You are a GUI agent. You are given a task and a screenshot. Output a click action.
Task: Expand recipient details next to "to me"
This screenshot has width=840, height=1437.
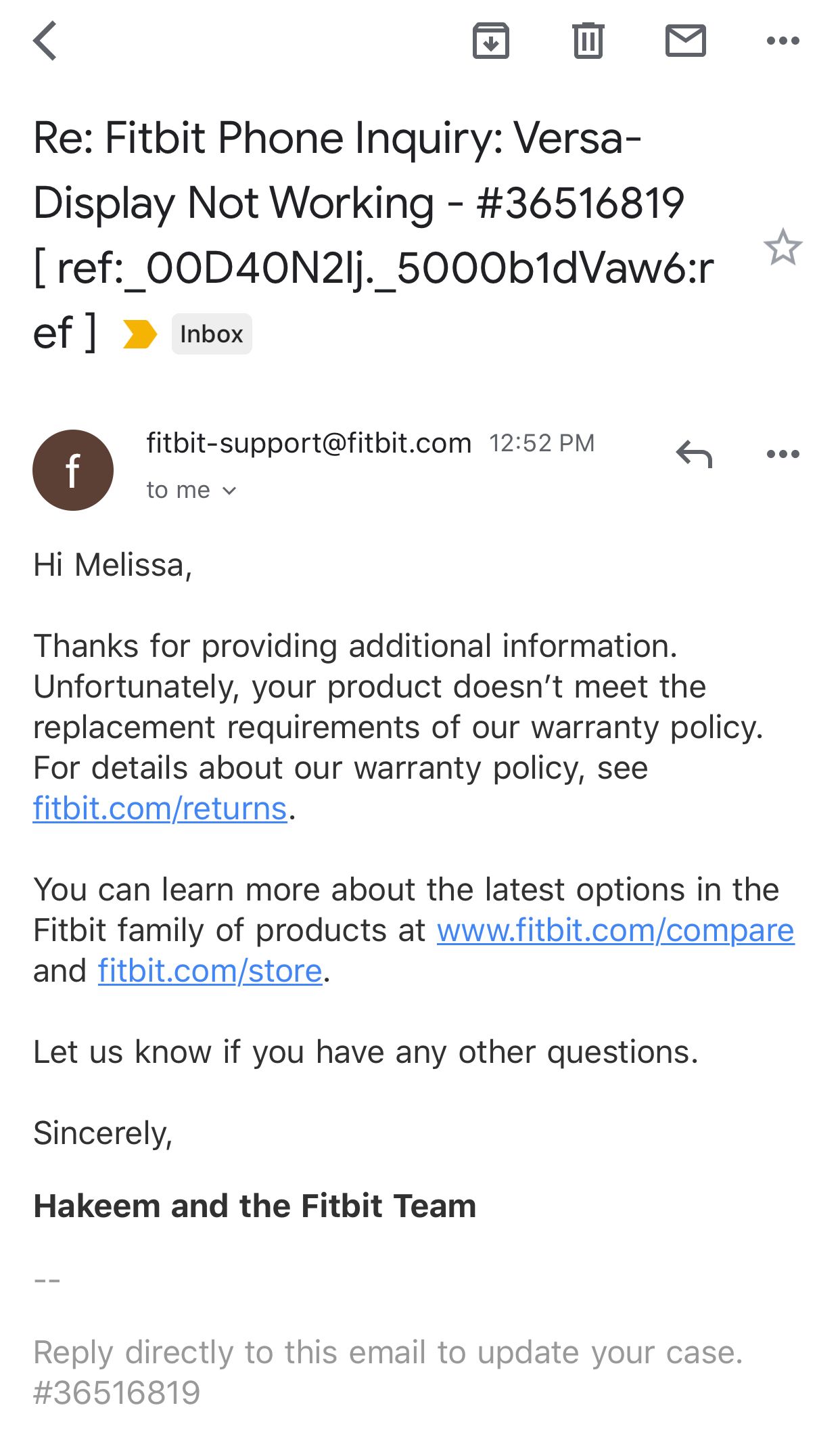[x=229, y=491]
